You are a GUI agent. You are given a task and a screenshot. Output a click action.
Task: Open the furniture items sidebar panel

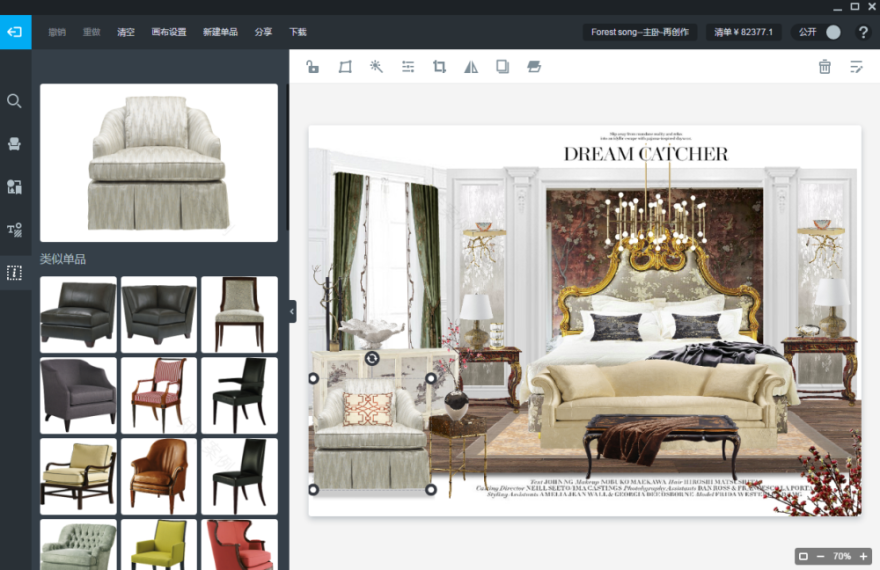click(15, 144)
